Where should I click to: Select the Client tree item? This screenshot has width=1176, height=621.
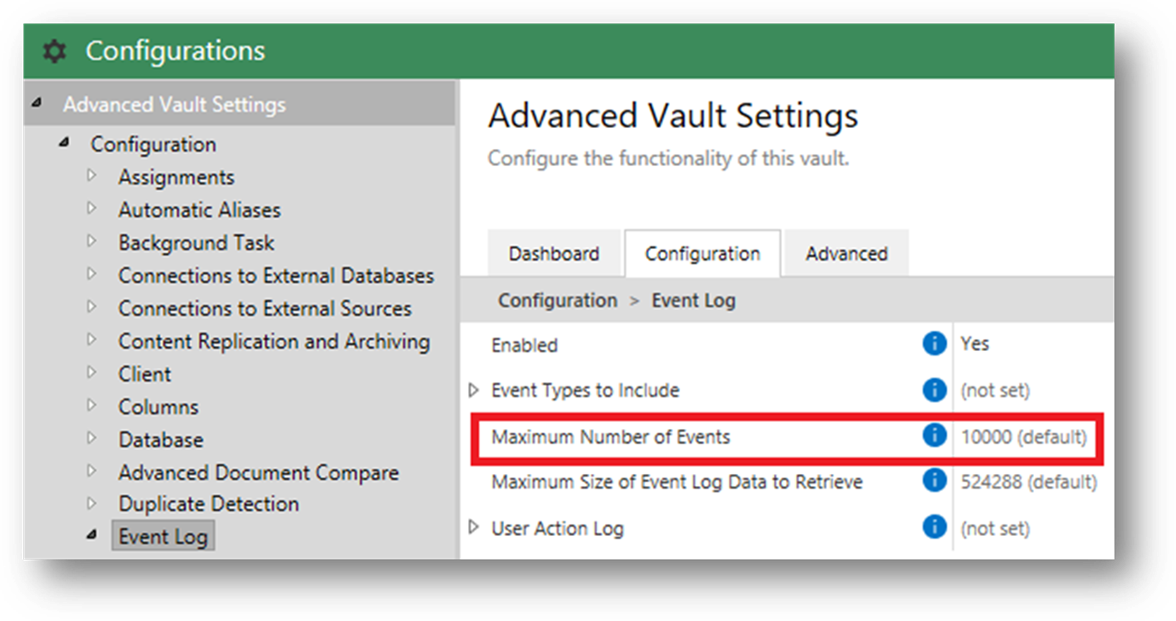[145, 374]
